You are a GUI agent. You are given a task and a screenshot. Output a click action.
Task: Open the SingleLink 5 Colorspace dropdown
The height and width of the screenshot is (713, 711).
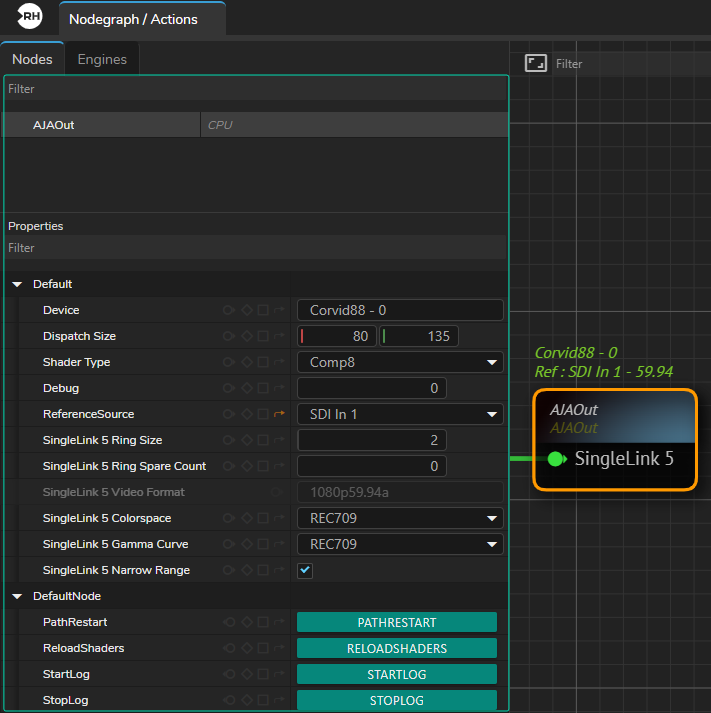pyautogui.click(x=400, y=518)
